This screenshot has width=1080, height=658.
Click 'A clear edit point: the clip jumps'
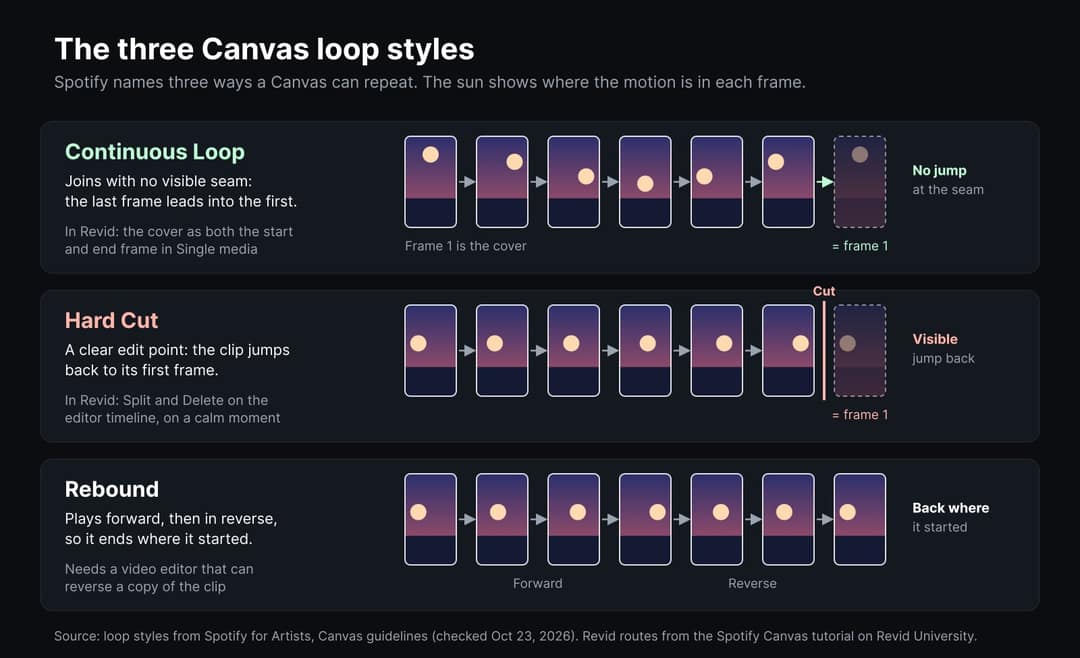177,350
